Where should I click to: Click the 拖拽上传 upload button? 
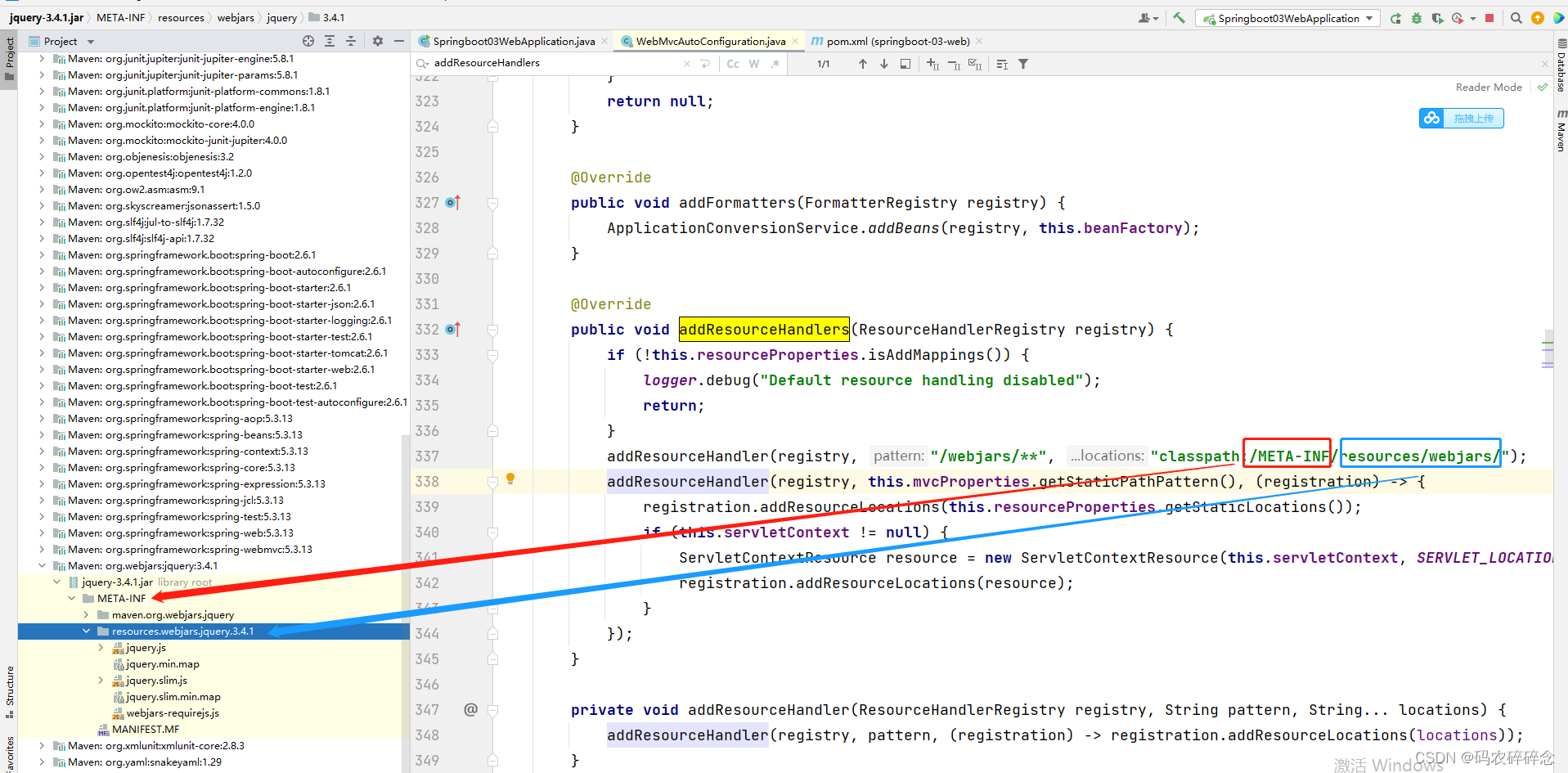coord(1462,118)
